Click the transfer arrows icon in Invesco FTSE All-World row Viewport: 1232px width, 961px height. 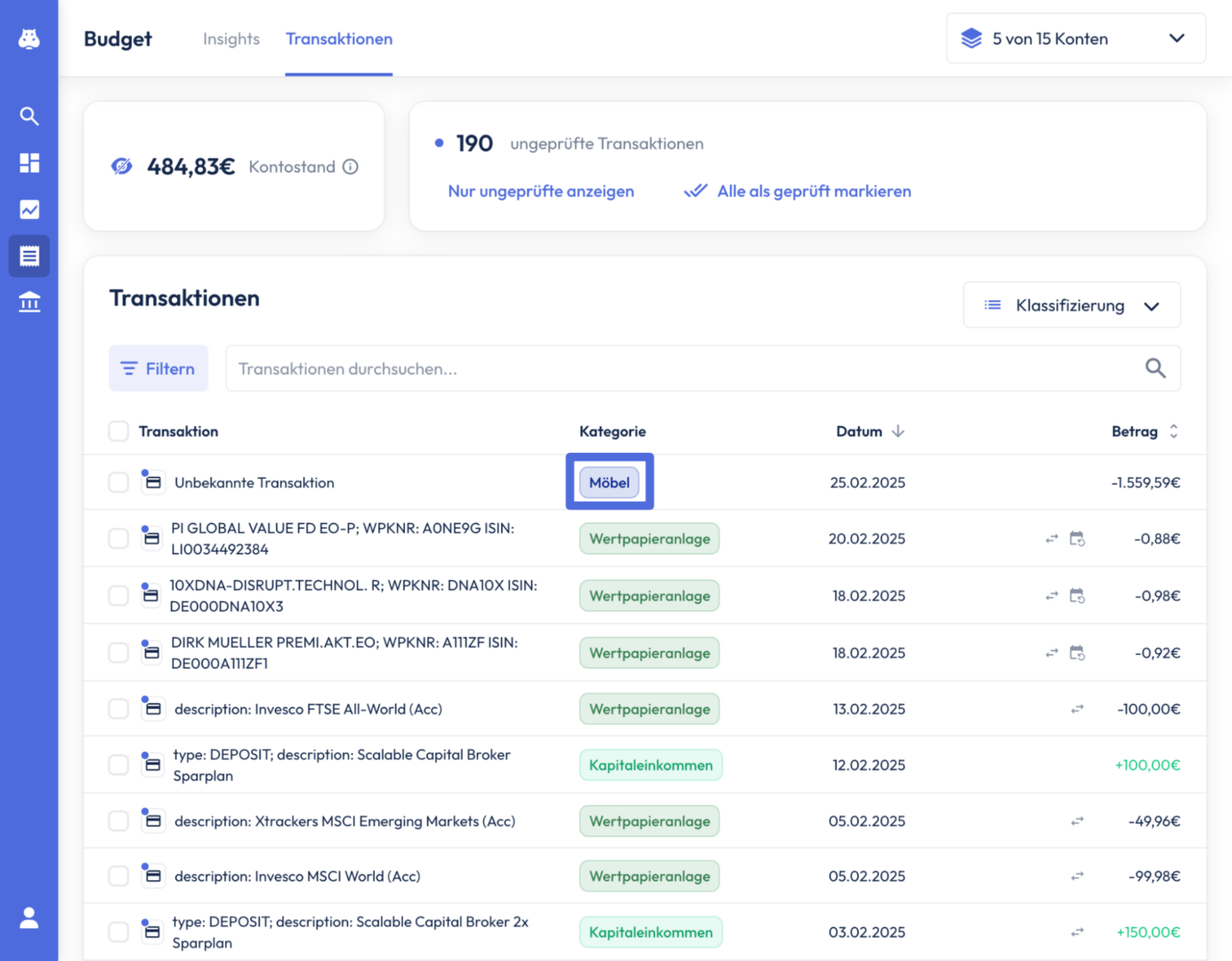point(1077,709)
